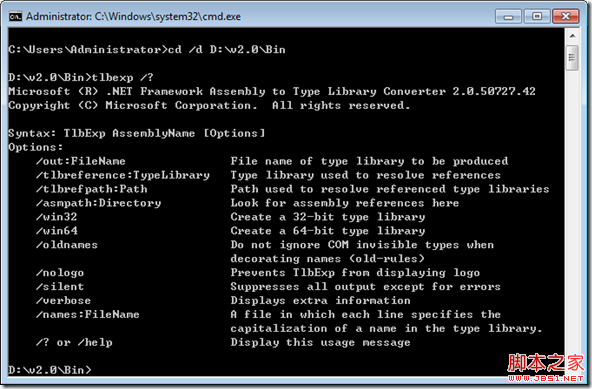Click the scrollbar up arrow
Image resolution: width=592 pixels, height=389 pixels.
click(572, 36)
